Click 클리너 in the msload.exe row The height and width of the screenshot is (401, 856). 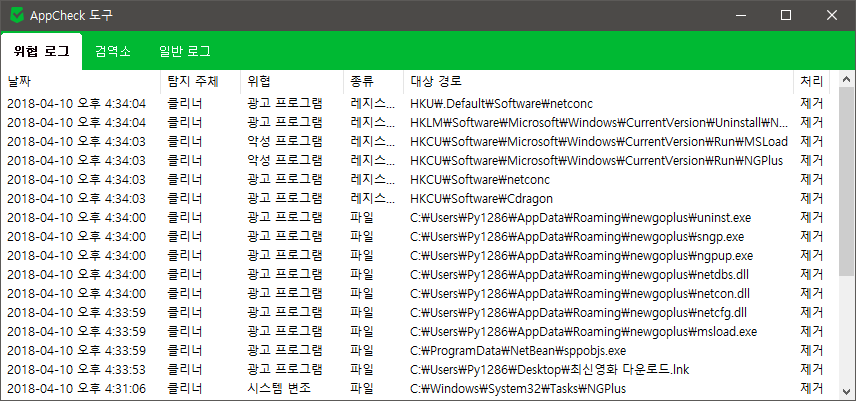coord(185,332)
